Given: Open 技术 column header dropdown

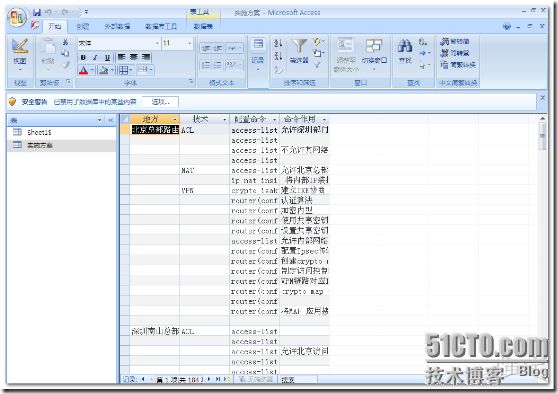Looking at the screenshot, I should click(225, 119).
